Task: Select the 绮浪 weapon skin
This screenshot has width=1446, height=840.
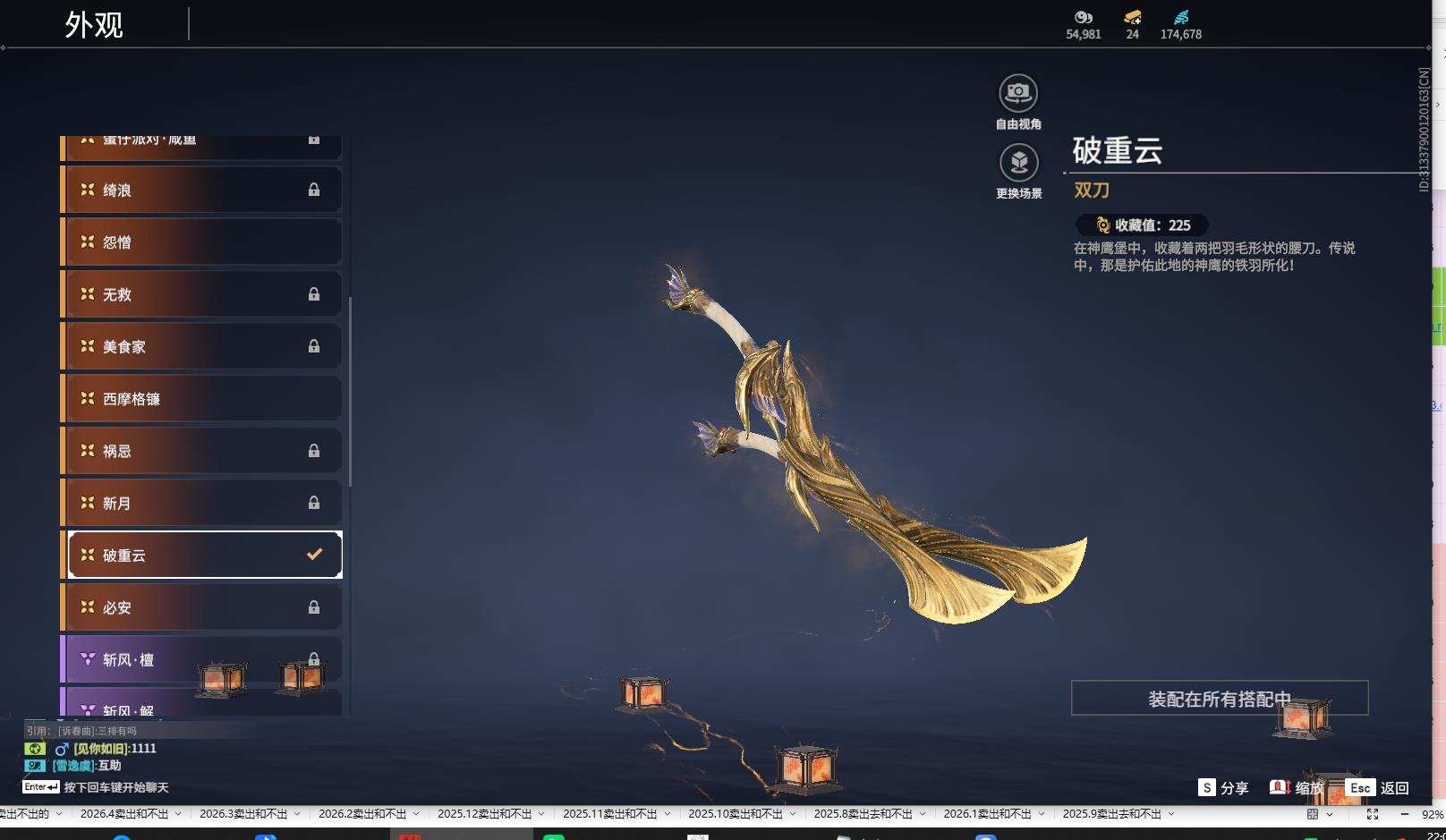Action: click(205, 190)
